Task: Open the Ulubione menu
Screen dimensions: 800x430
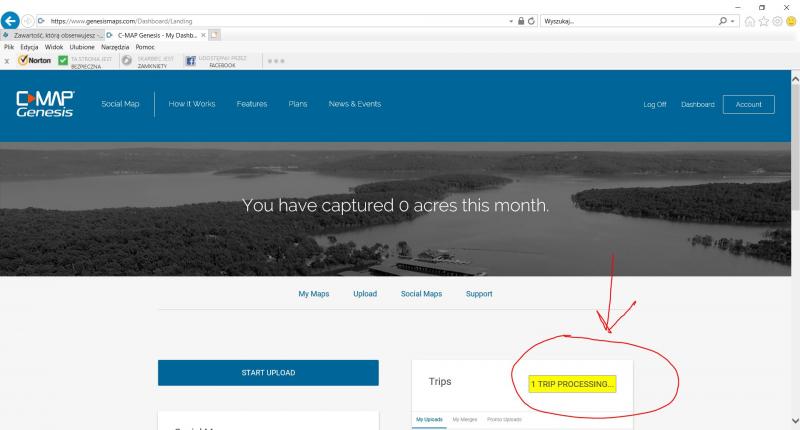Action: [x=83, y=47]
